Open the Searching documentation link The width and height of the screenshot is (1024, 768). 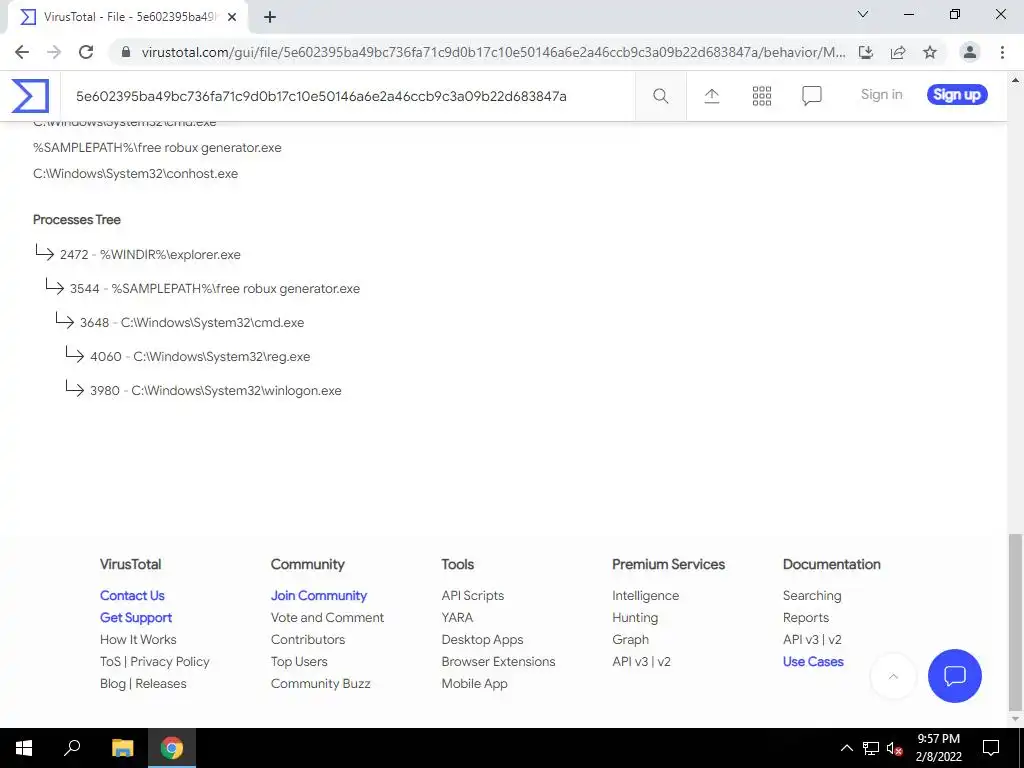click(812, 596)
